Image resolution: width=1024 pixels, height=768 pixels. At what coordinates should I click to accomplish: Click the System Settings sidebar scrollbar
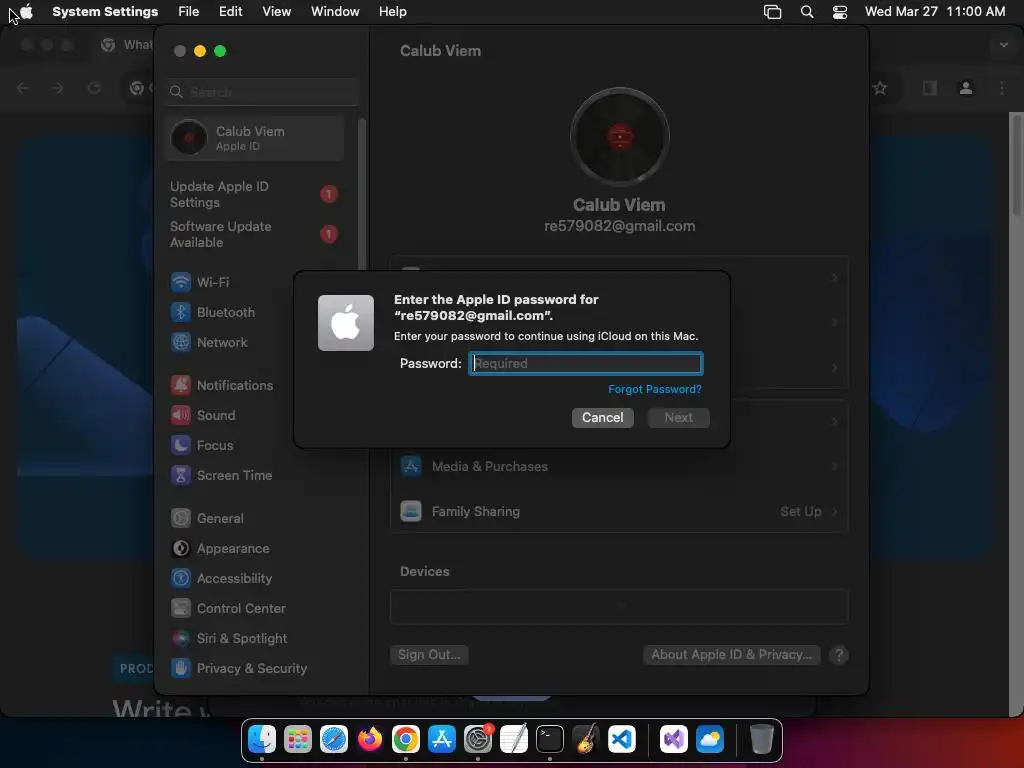(362, 196)
